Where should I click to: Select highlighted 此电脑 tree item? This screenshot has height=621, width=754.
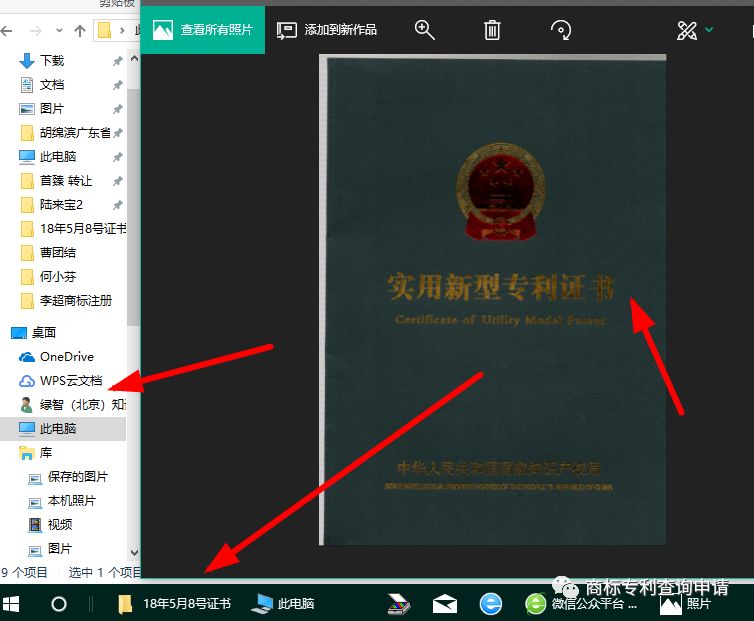(x=63, y=429)
